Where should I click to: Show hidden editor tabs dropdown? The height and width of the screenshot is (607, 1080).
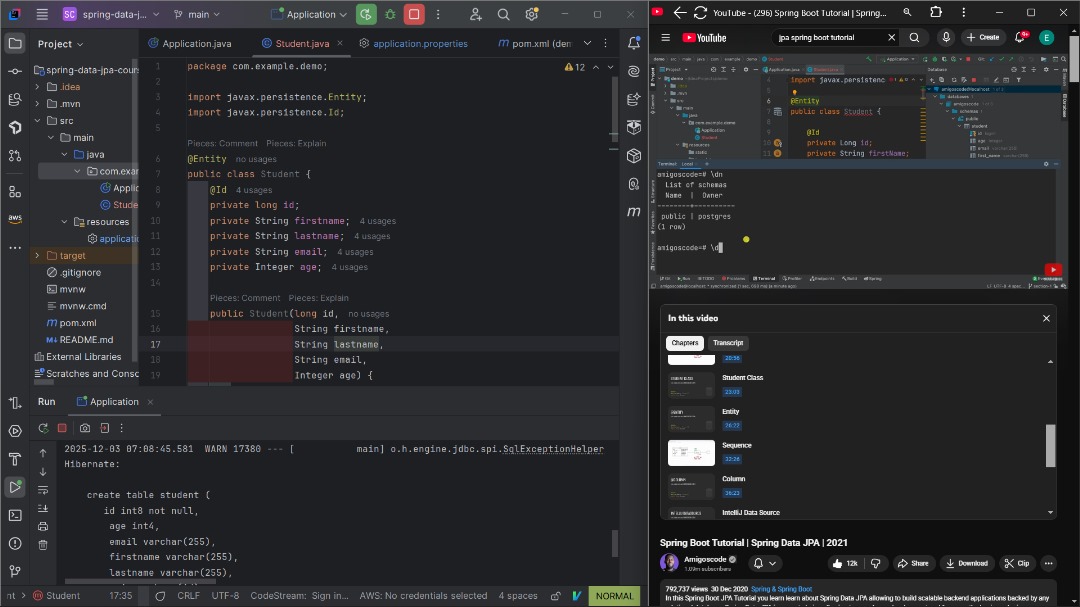588,43
